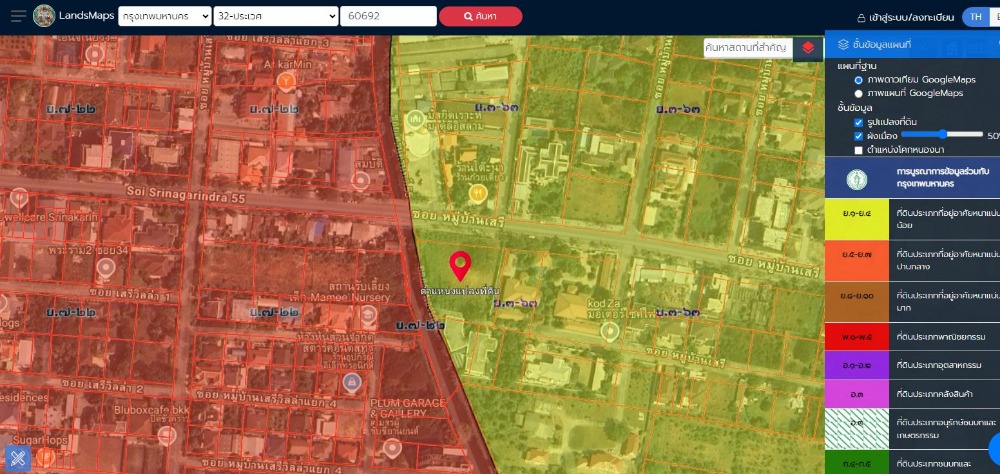The width and height of the screenshot is (1000, 474).
Task: Open the district dropdown showing 32-ประเวศ
Action: click(276, 16)
